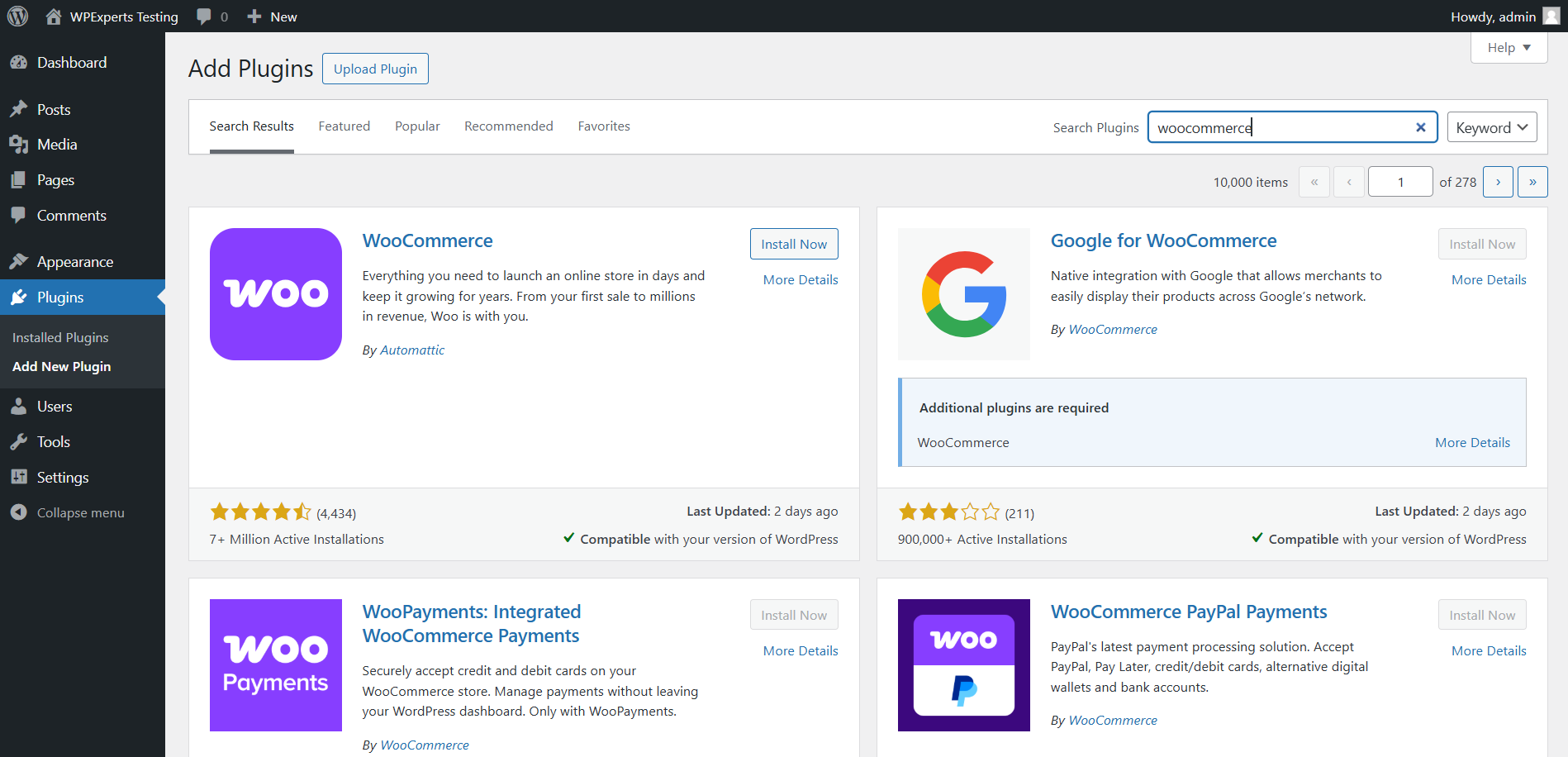Switch to the Popular tab

[x=417, y=126]
